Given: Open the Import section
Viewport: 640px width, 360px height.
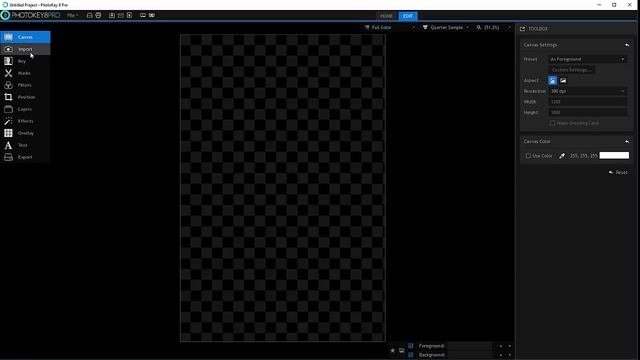Looking at the screenshot, I should 25,49.
